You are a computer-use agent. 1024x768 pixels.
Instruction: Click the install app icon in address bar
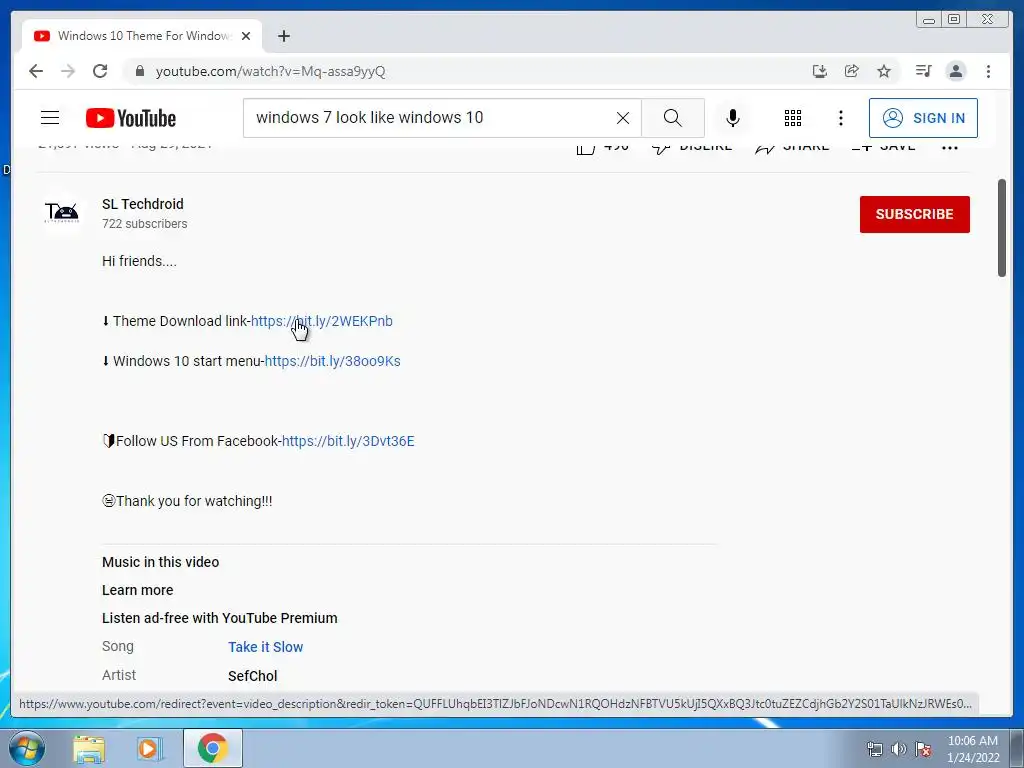[820, 71]
